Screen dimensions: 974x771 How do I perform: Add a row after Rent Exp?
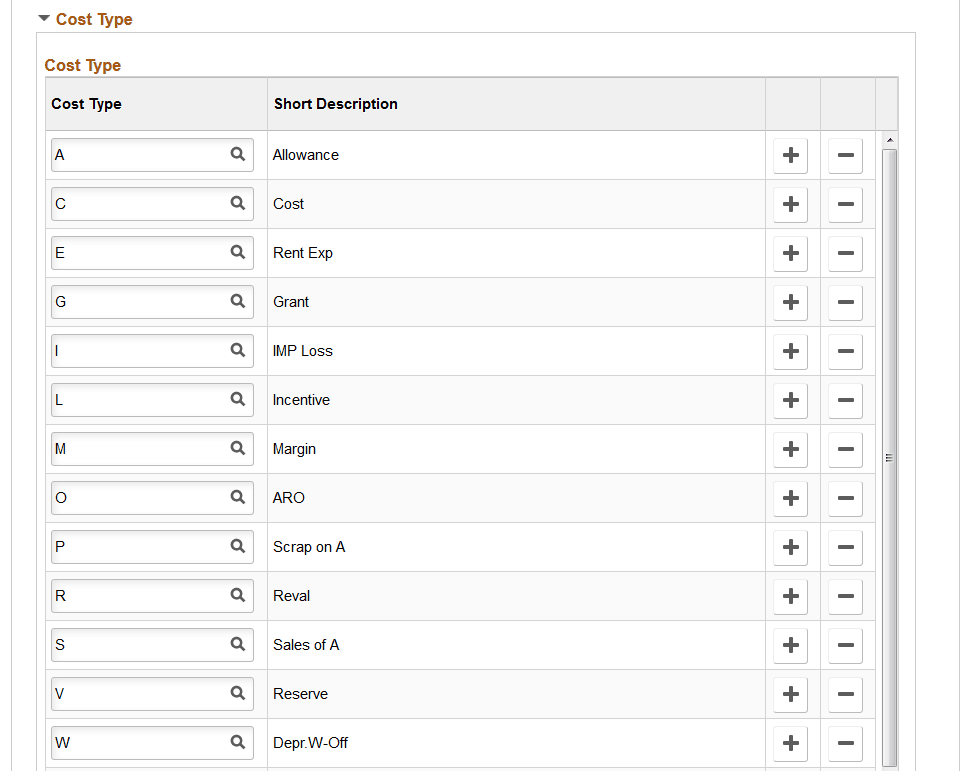790,253
